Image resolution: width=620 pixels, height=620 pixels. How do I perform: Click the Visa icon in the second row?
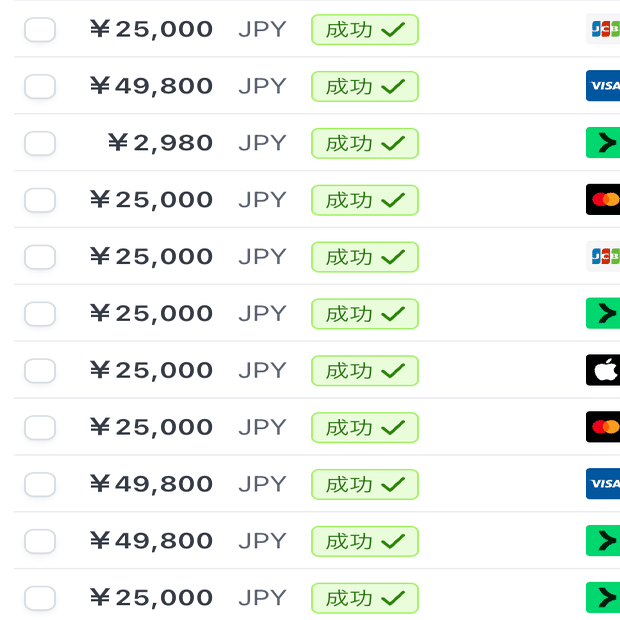(603, 86)
